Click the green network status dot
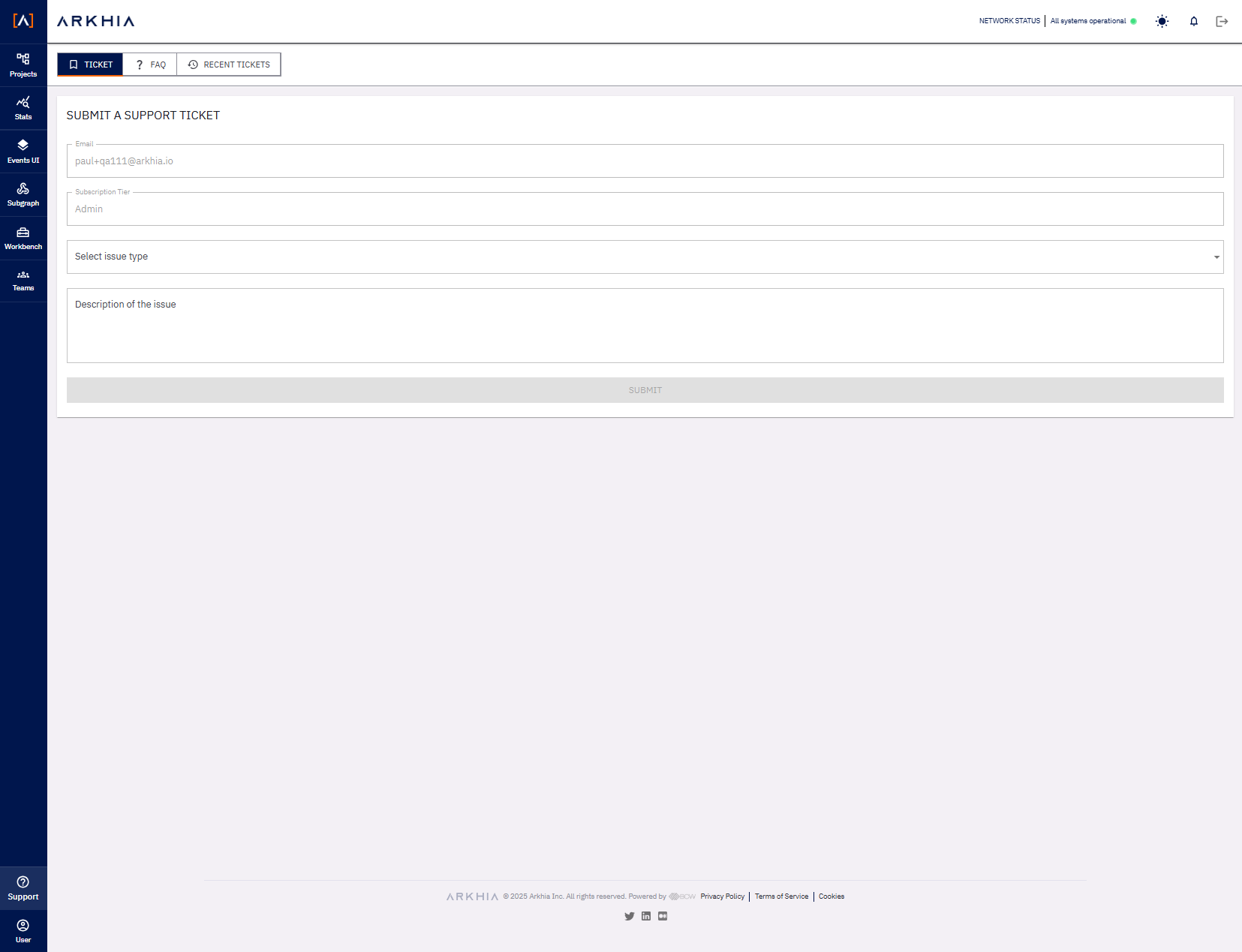1242x952 pixels. click(x=1133, y=21)
